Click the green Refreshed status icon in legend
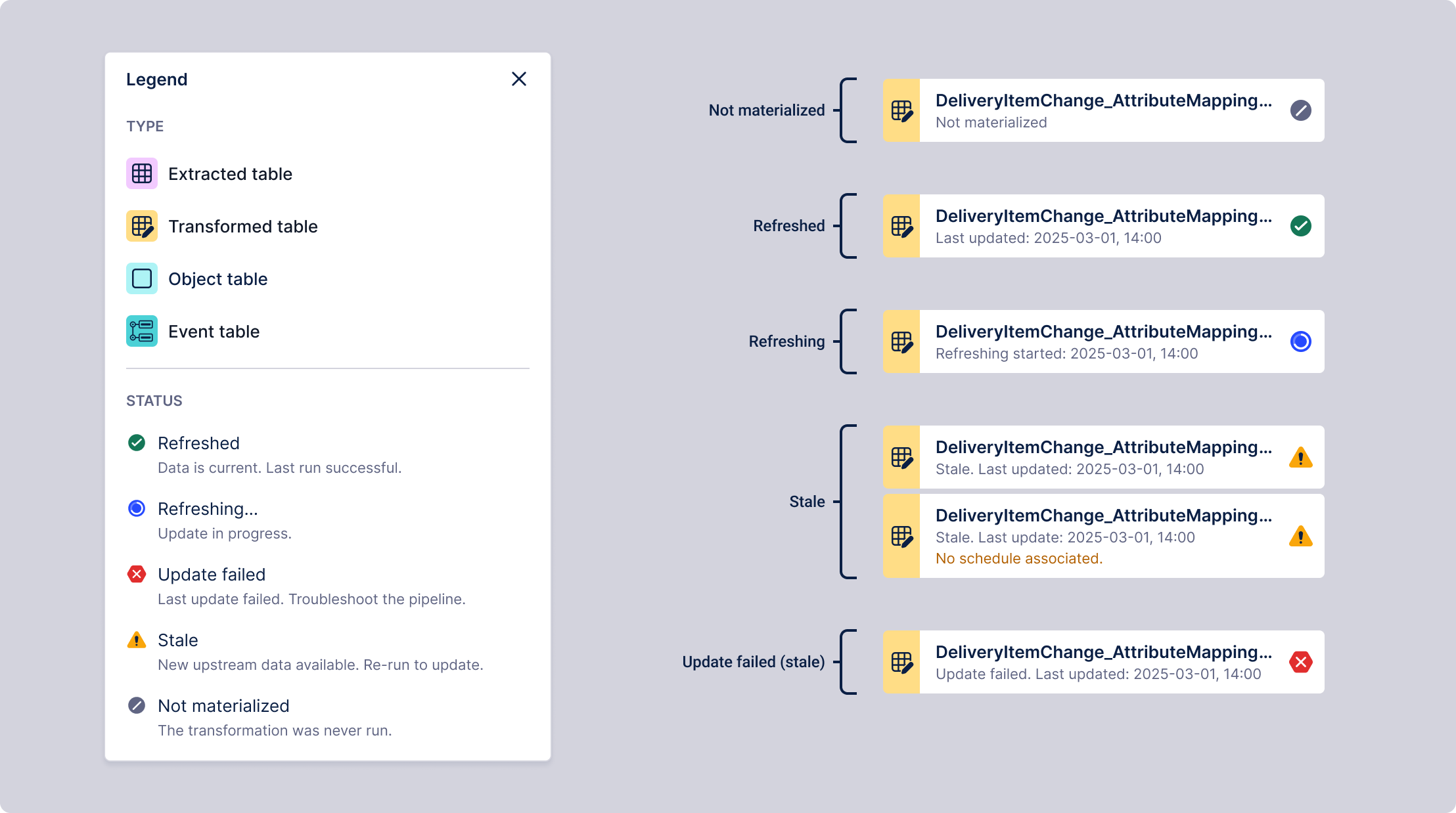 136,443
